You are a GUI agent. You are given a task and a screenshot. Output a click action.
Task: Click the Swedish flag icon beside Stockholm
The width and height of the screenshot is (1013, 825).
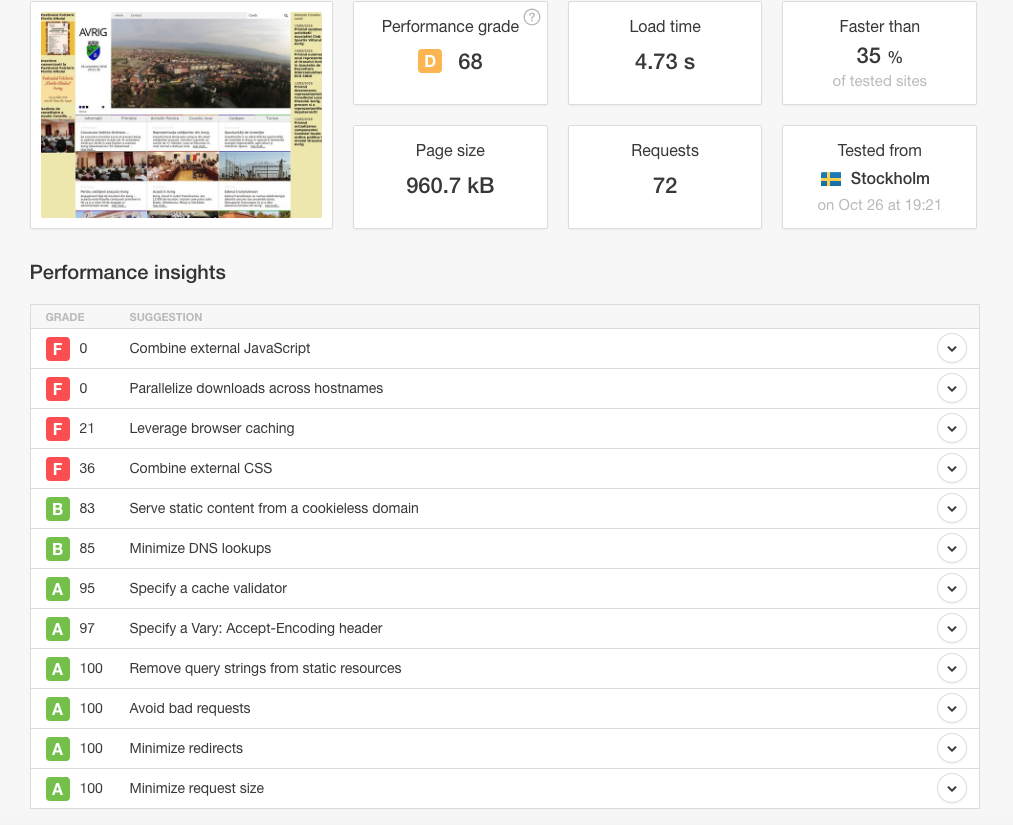pyautogui.click(x=830, y=179)
